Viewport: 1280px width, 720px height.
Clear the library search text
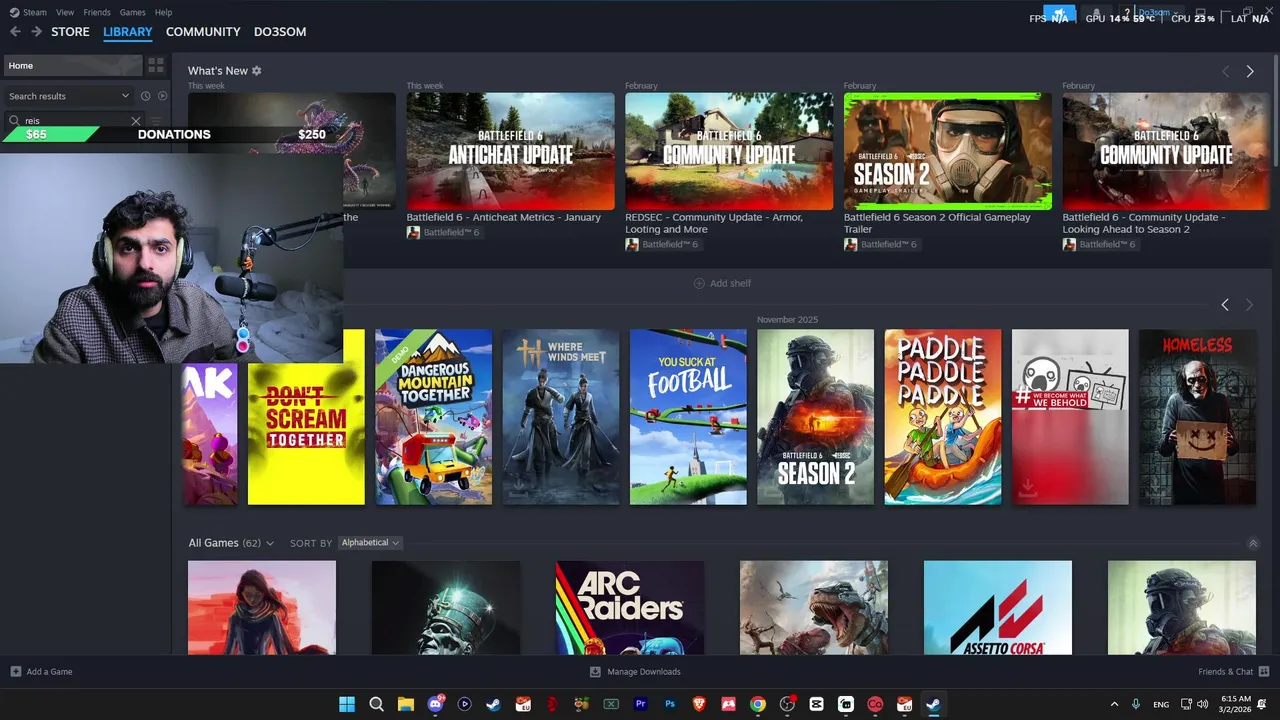[x=136, y=121]
